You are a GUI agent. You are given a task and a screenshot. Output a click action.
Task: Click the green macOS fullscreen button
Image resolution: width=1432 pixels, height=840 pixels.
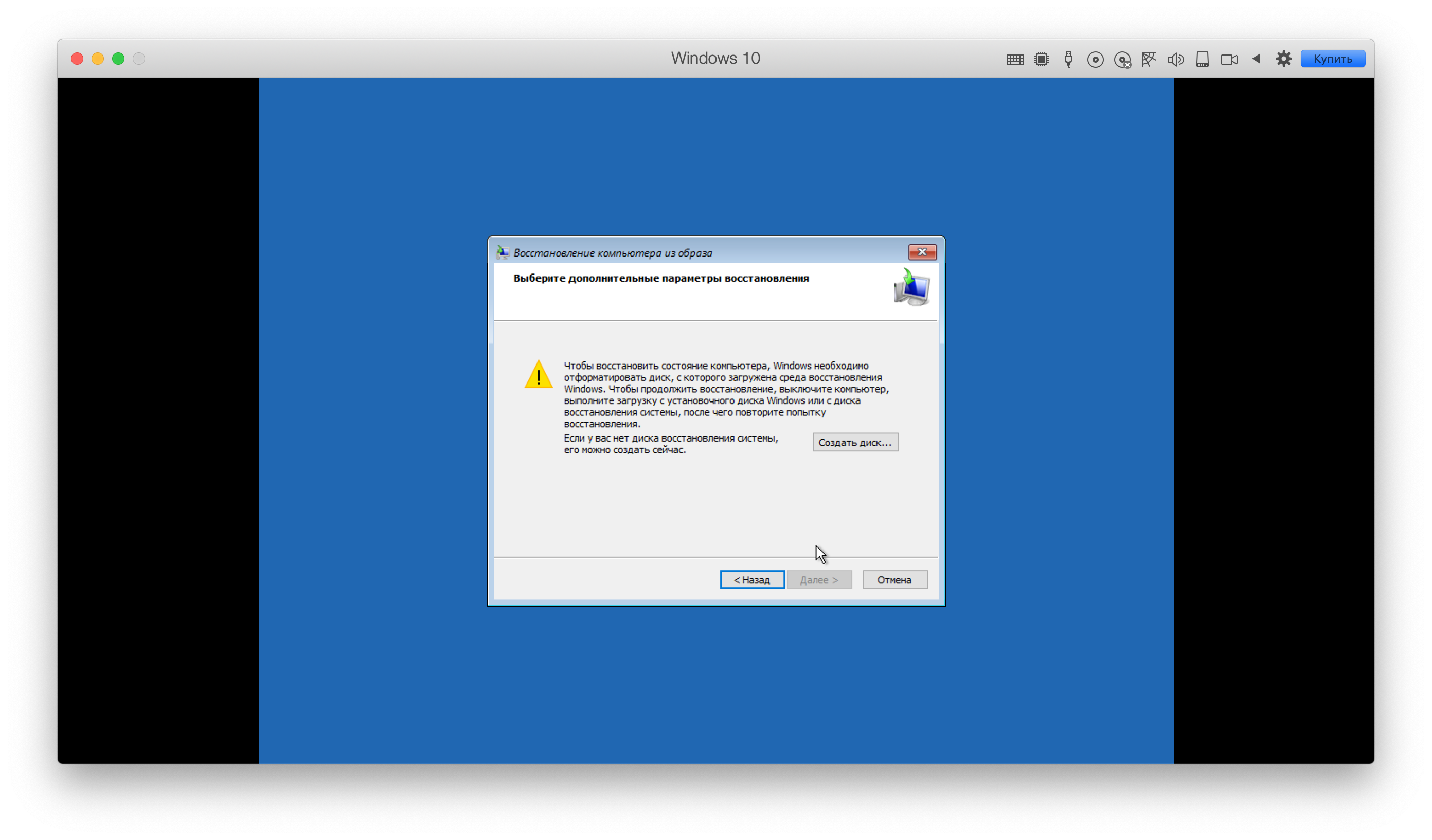point(118,59)
